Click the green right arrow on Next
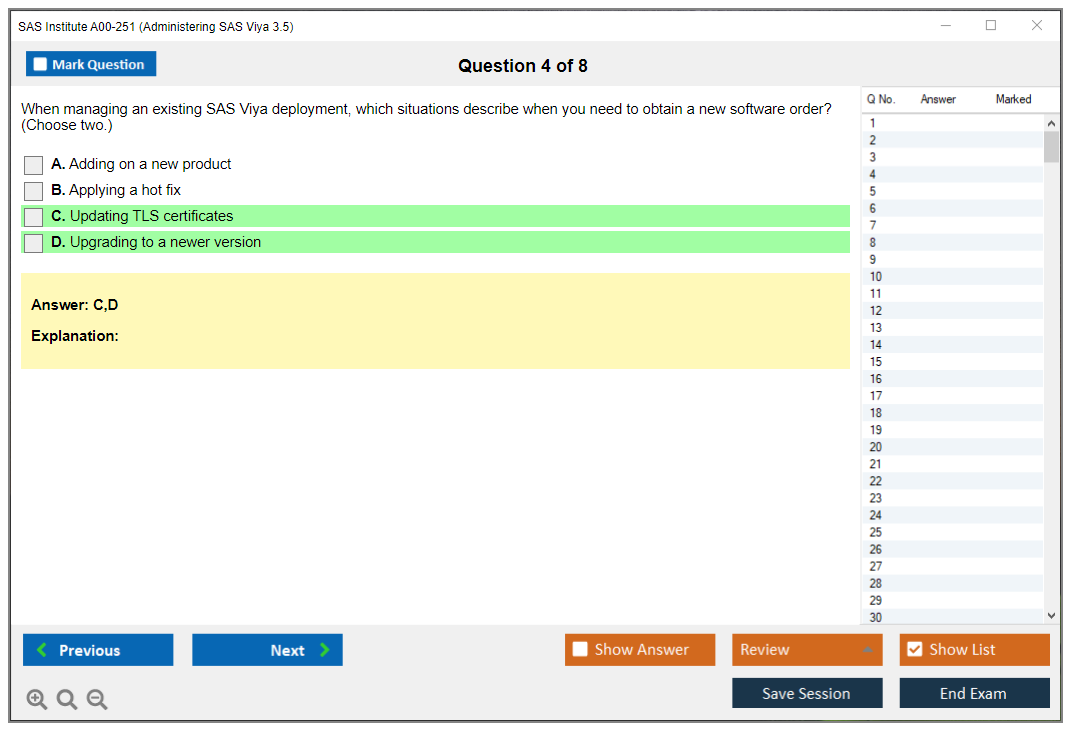Image resolution: width=1075 pixels, height=735 pixels. (325, 650)
